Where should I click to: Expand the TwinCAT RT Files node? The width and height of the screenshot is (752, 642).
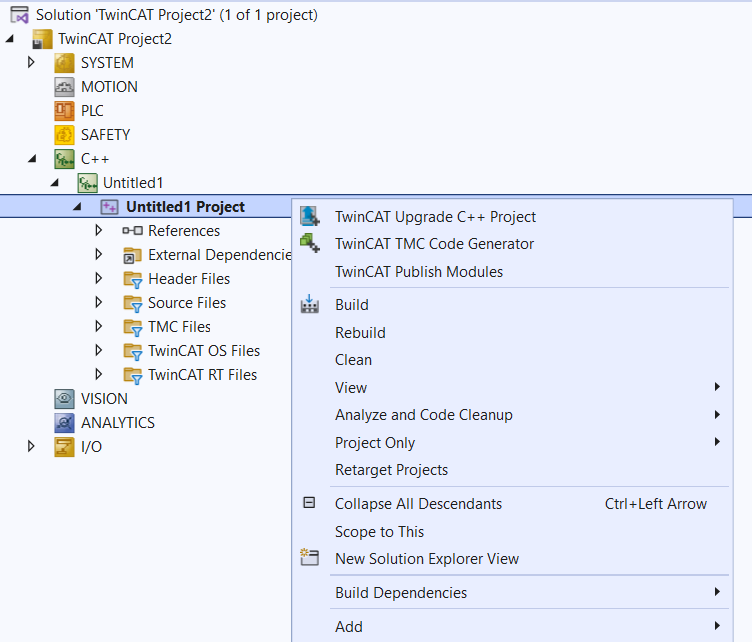(x=99, y=374)
